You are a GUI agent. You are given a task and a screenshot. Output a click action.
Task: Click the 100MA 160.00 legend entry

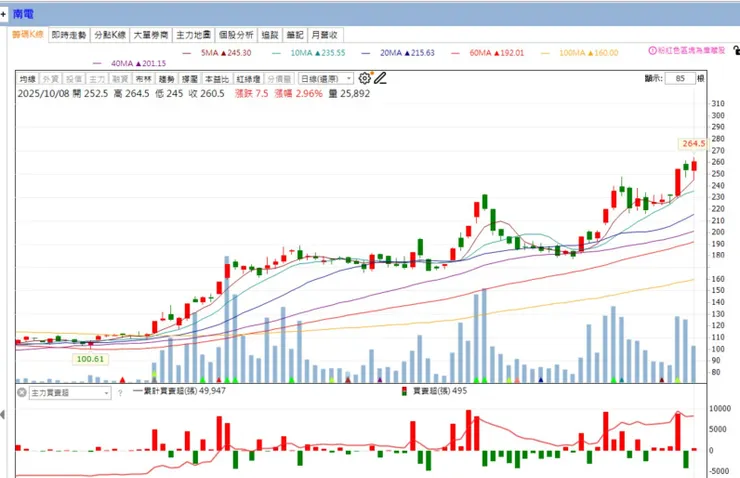(580, 53)
